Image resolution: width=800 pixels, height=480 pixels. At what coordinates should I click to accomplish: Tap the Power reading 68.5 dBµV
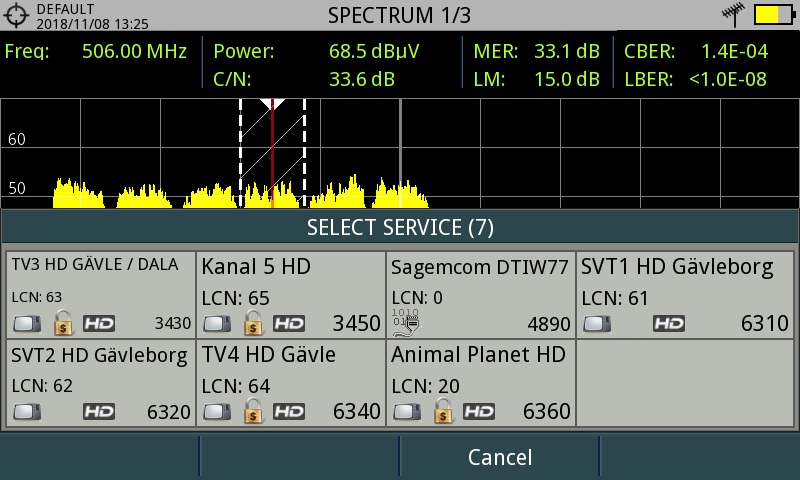pos(374,51)
